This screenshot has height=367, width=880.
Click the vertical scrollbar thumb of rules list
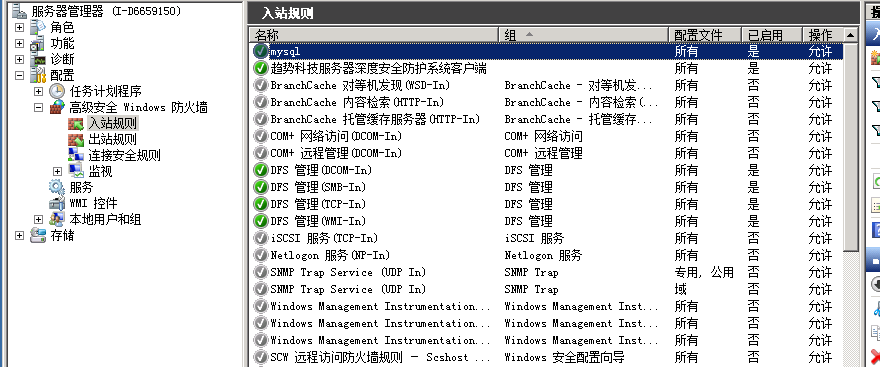(851, 148)
